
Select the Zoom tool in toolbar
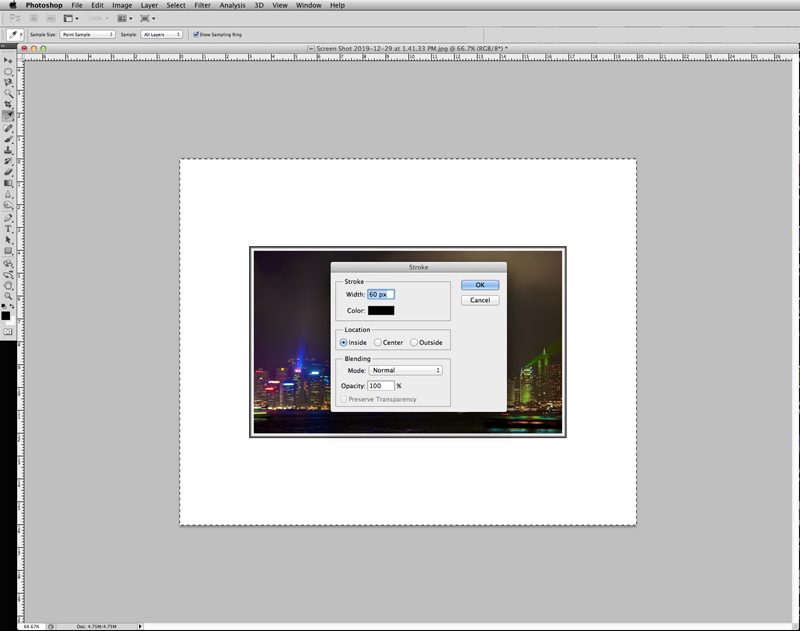pyautogui.click(x=9, y=296)
